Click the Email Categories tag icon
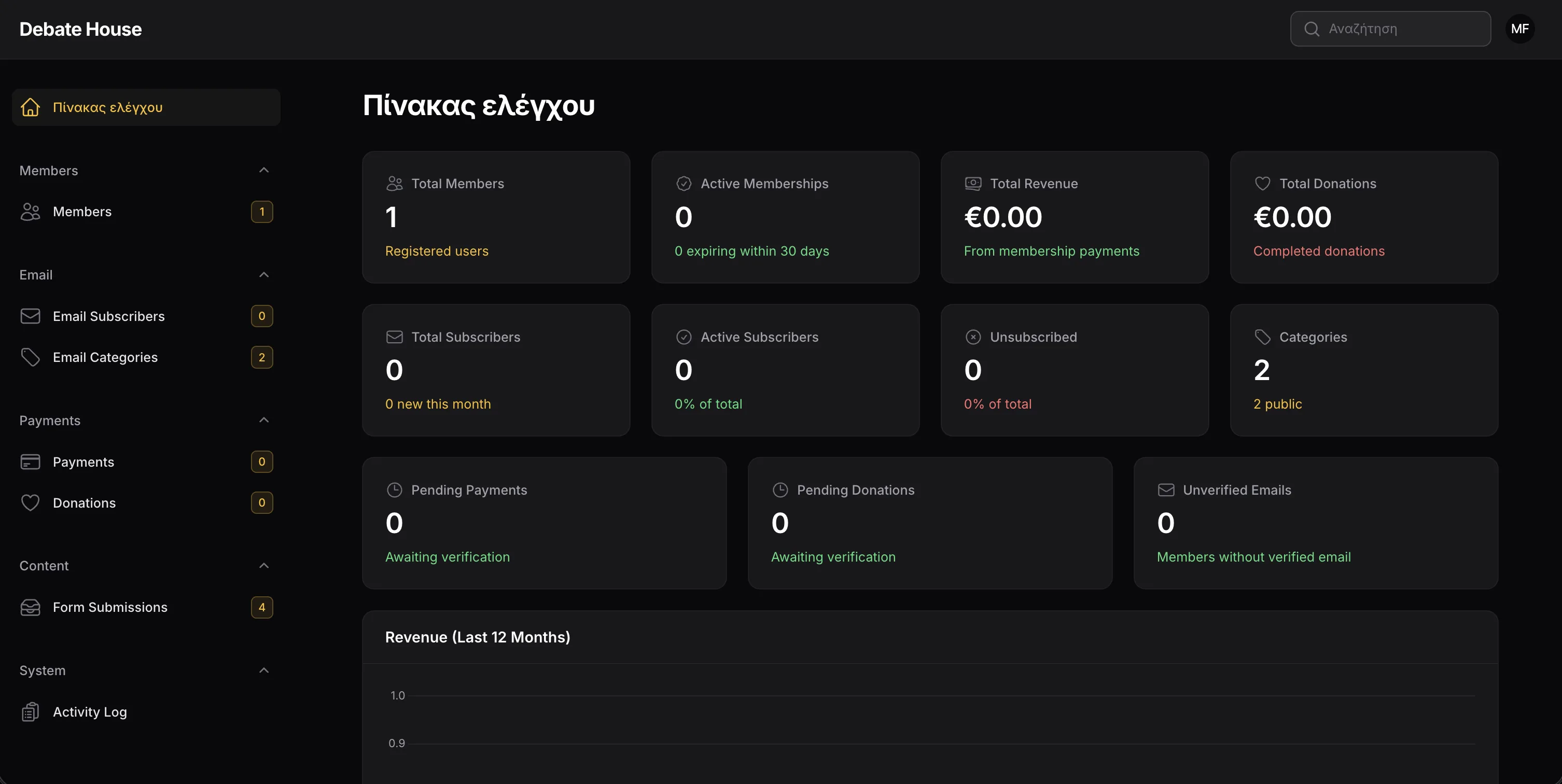Image resolution: width=1562 pixels, height=784 pixels. tap(30, 357)
